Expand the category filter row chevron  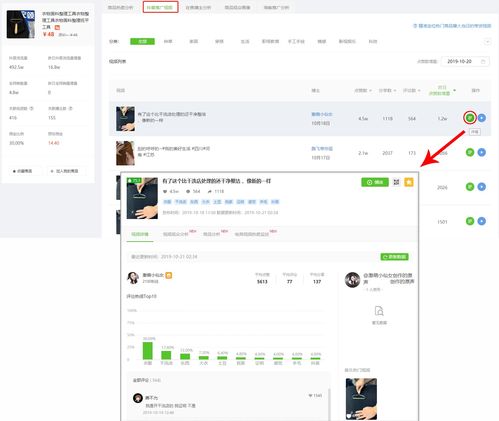(487, 42)
